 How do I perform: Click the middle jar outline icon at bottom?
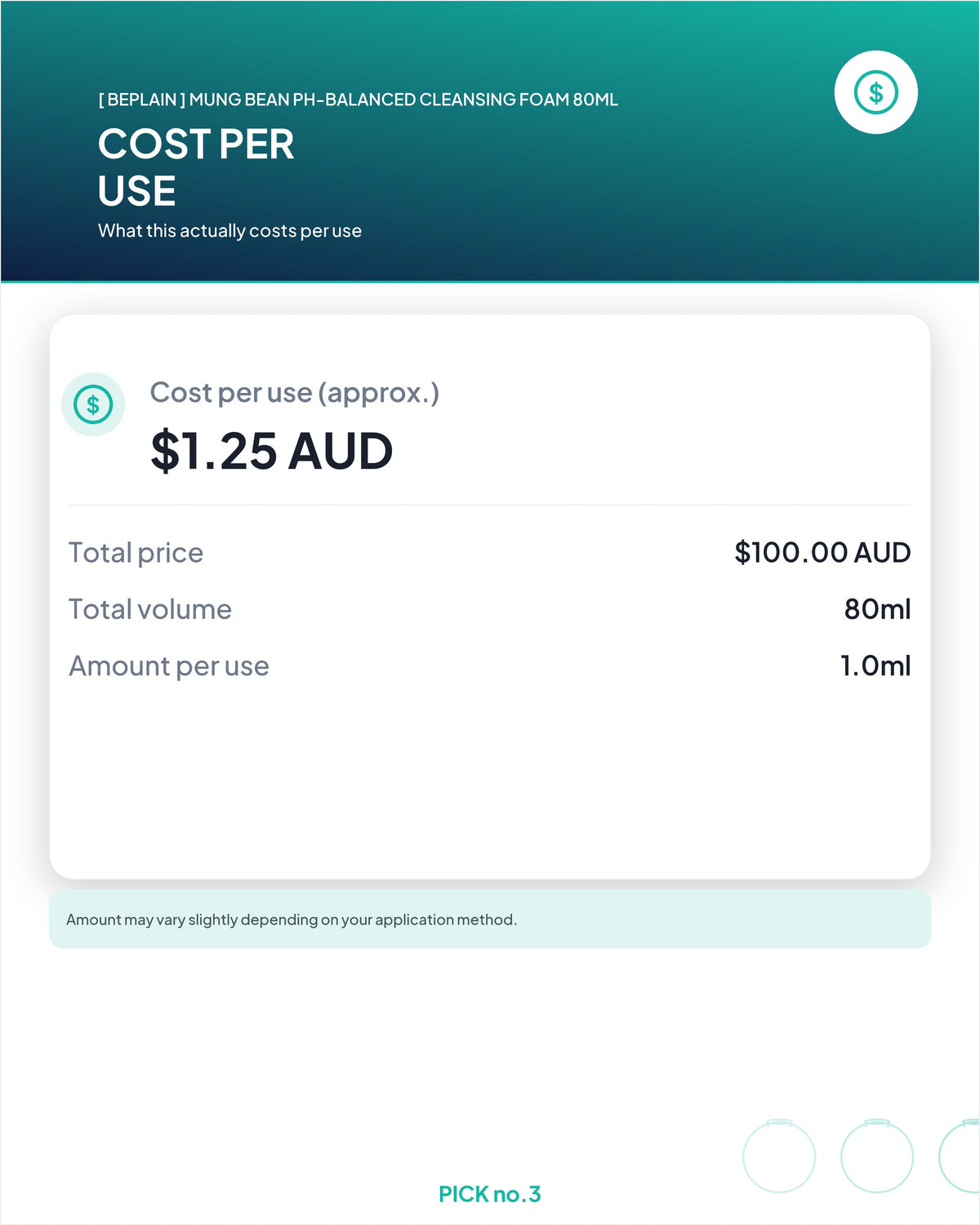click(x=877, y=1156)
